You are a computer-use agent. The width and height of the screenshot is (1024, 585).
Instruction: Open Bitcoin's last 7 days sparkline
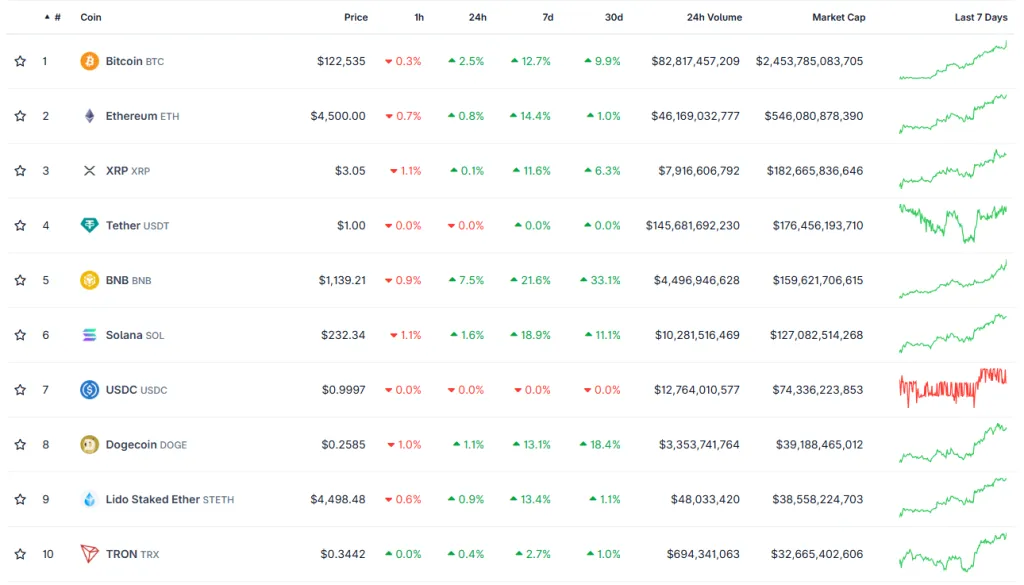click(x=953, y=61)
